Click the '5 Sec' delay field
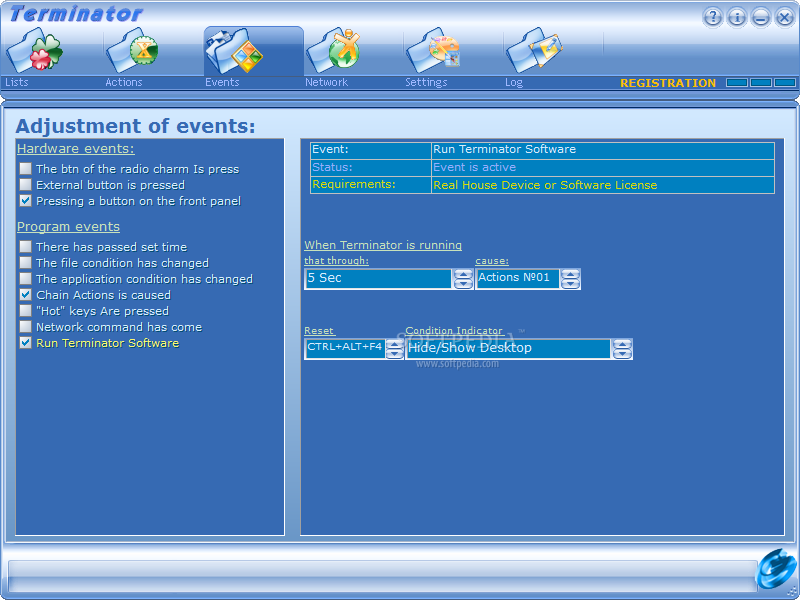800x600 pixels. pyautogui.click(x=378, y=279)
